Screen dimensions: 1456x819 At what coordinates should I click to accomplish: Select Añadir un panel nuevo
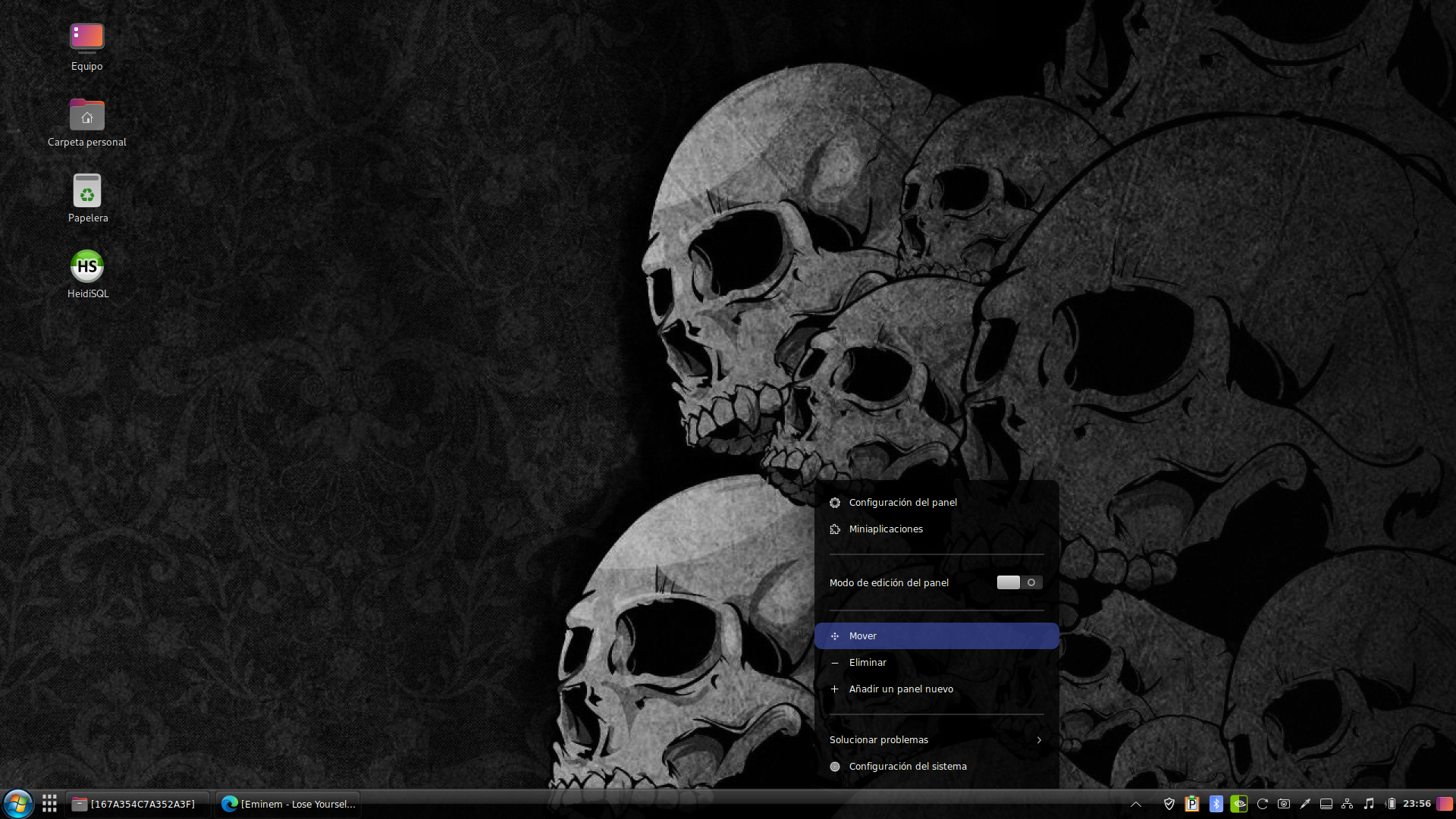(937, 689)
